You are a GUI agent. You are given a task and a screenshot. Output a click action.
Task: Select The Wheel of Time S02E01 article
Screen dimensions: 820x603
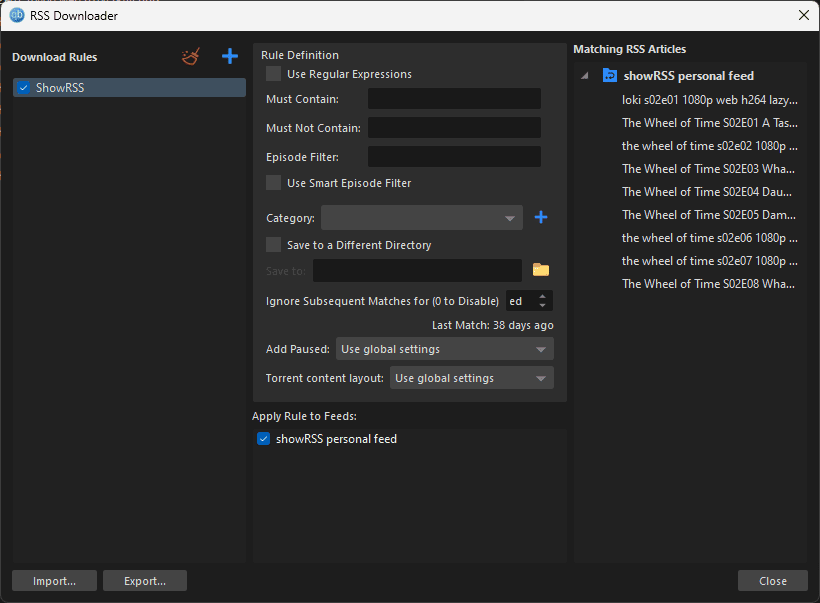tap(710, 122)
